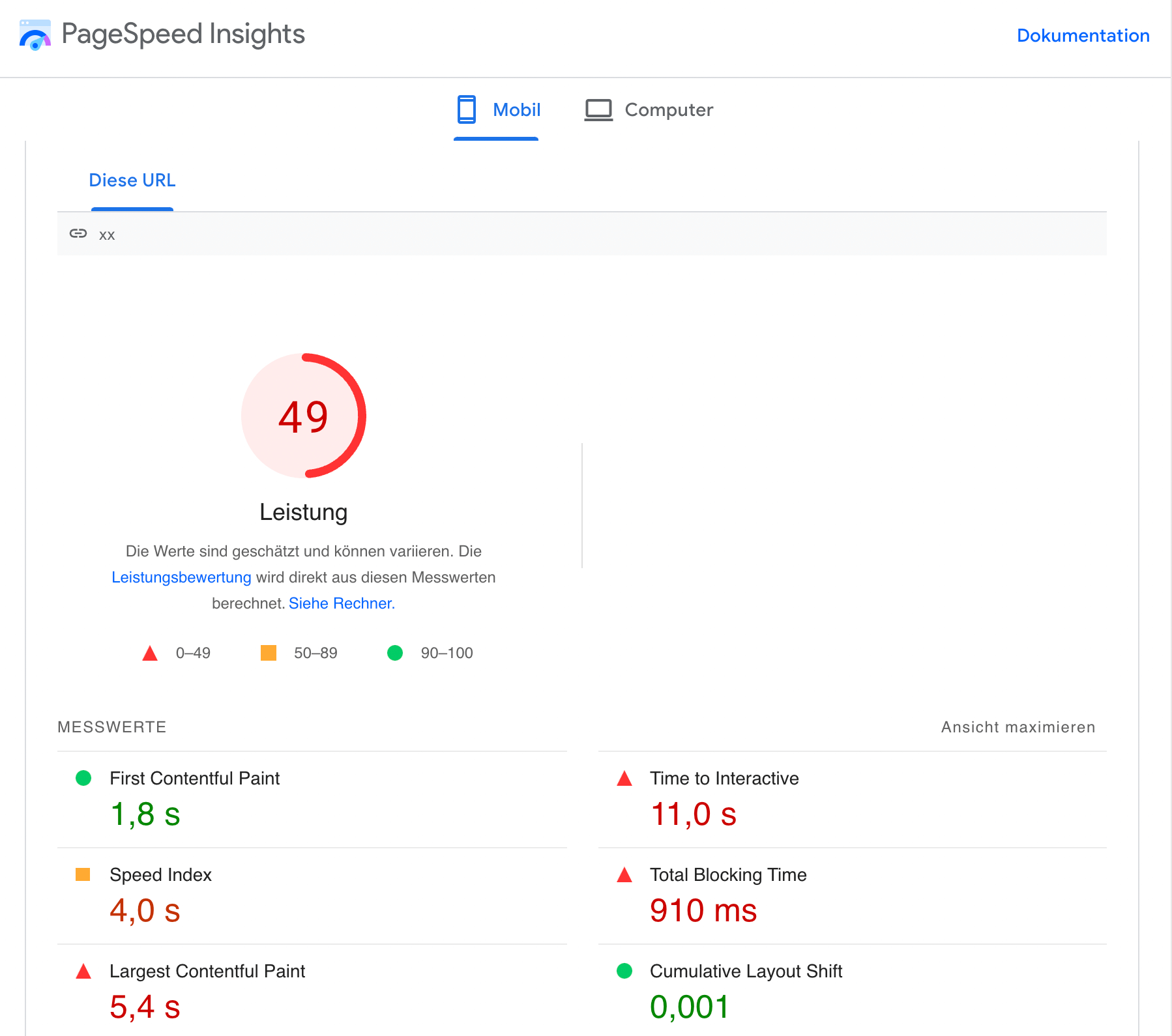Click the PageSpeed Insights logo icon
This screenshot has width=1172, height=1036.
click(35, 35)
